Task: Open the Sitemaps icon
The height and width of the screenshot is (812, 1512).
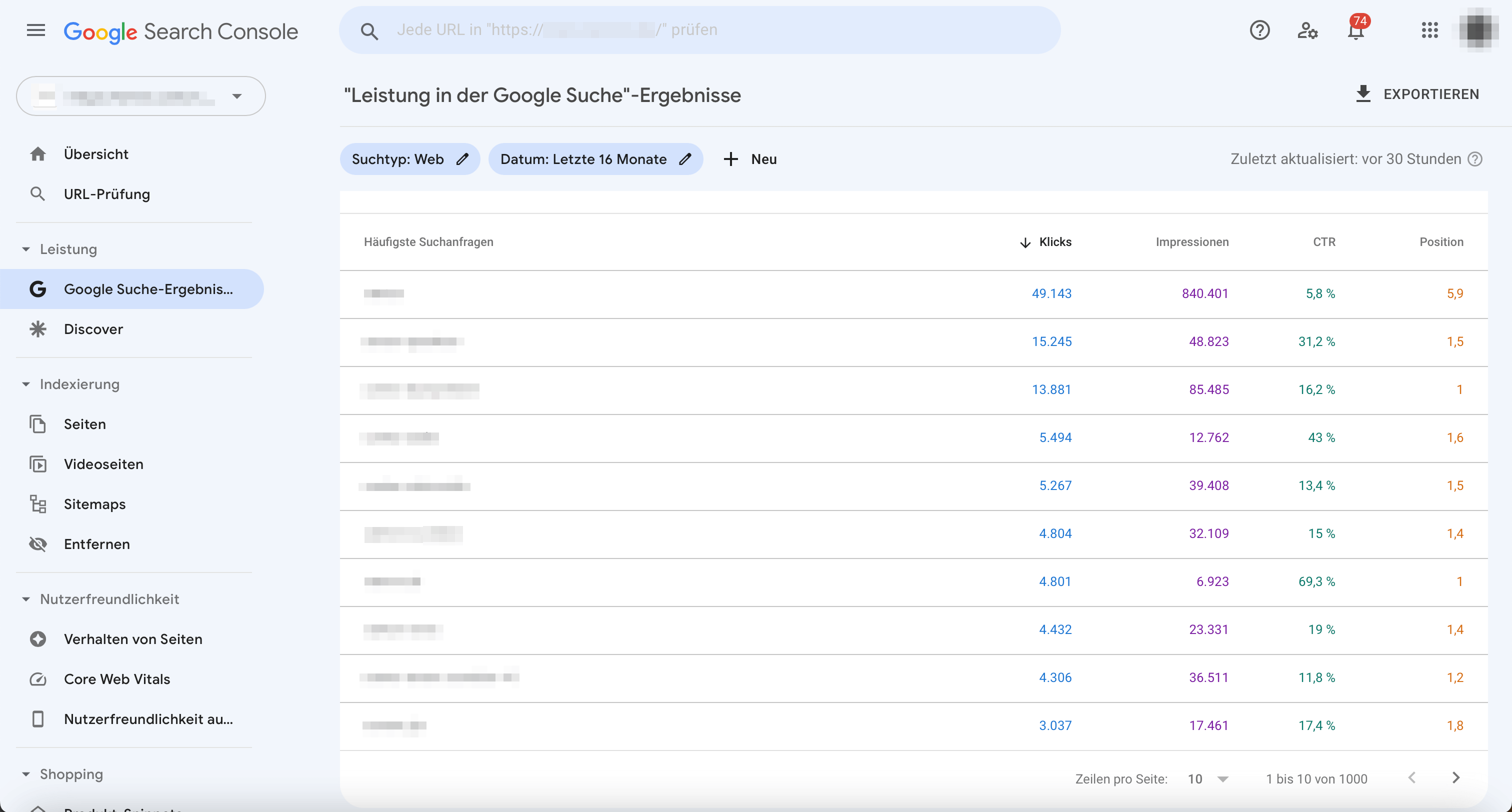Action: point(38,504)
